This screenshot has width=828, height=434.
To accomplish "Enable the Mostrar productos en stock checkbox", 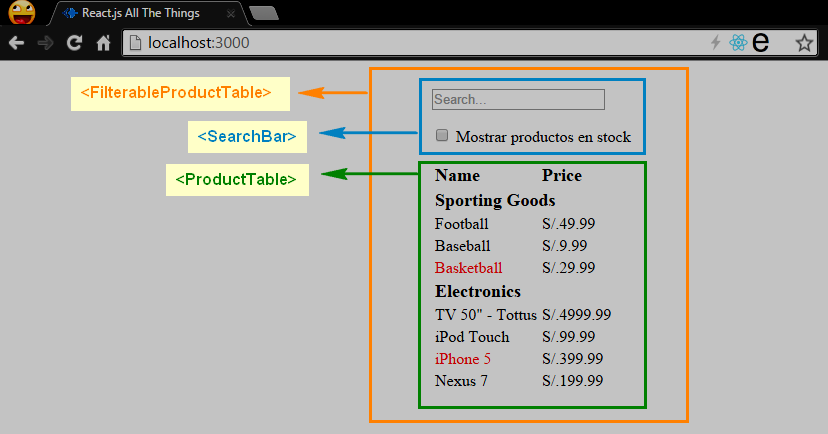I will (442, 136).
